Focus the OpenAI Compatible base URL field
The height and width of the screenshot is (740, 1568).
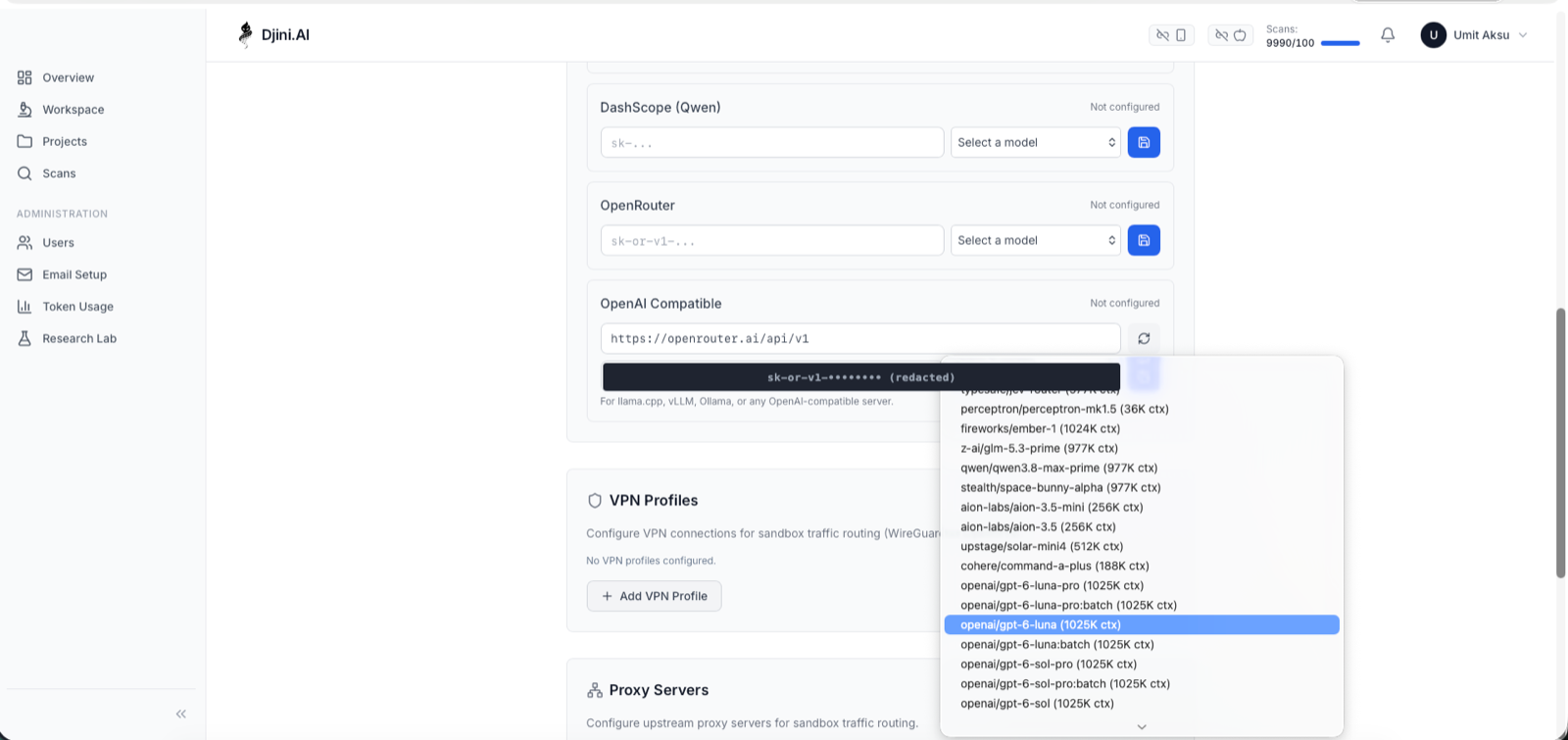click(x=860, y=338)
